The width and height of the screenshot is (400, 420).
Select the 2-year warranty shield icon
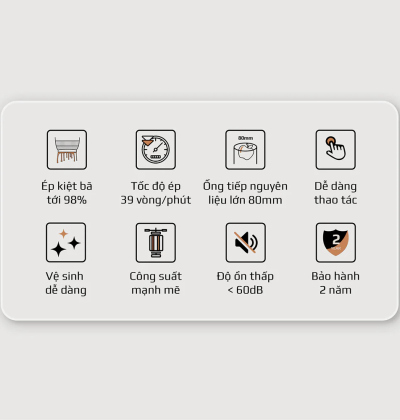[x=336, y=243]
